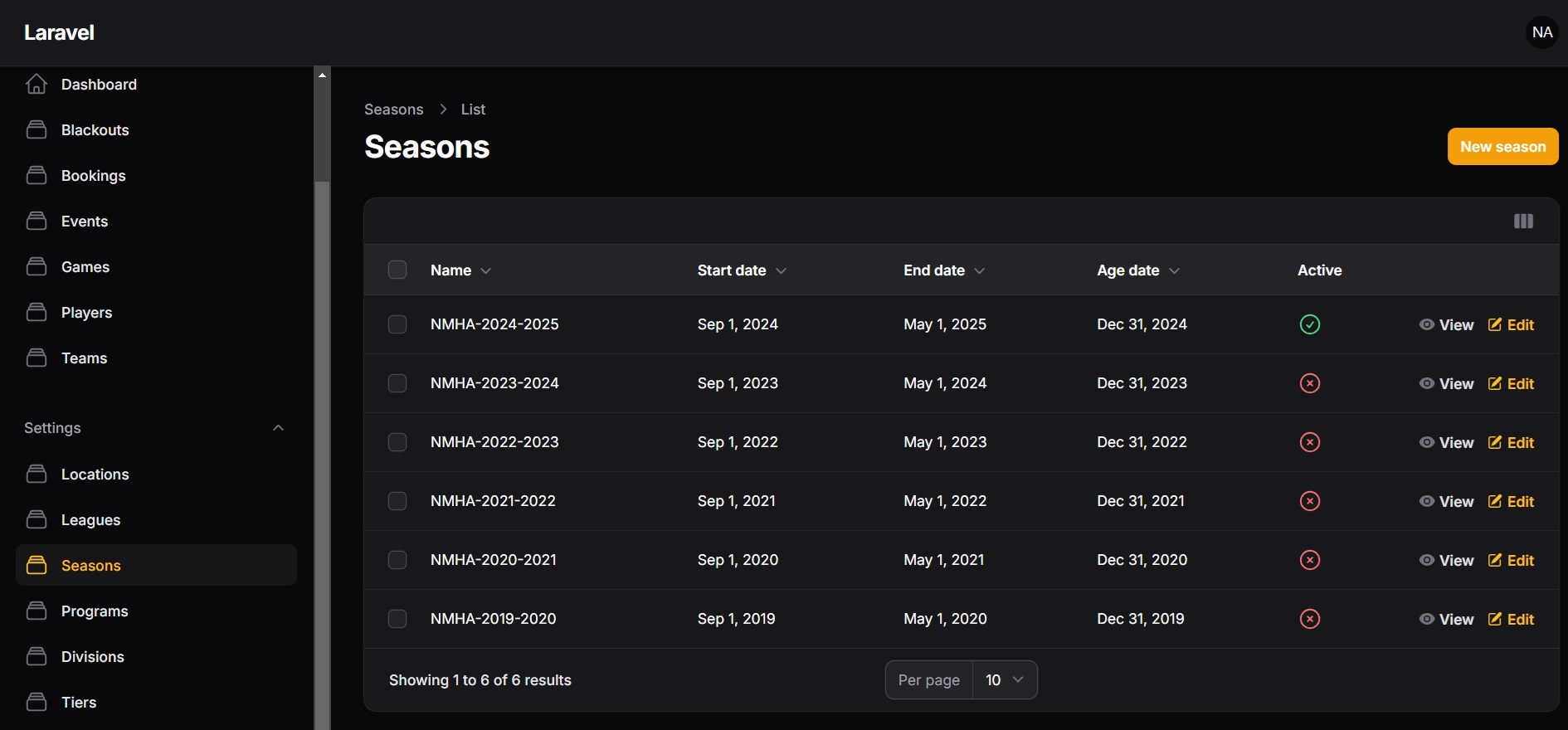Open Bookings in the sidebar
Screen dimensions: 1568x730
point(93,176)
